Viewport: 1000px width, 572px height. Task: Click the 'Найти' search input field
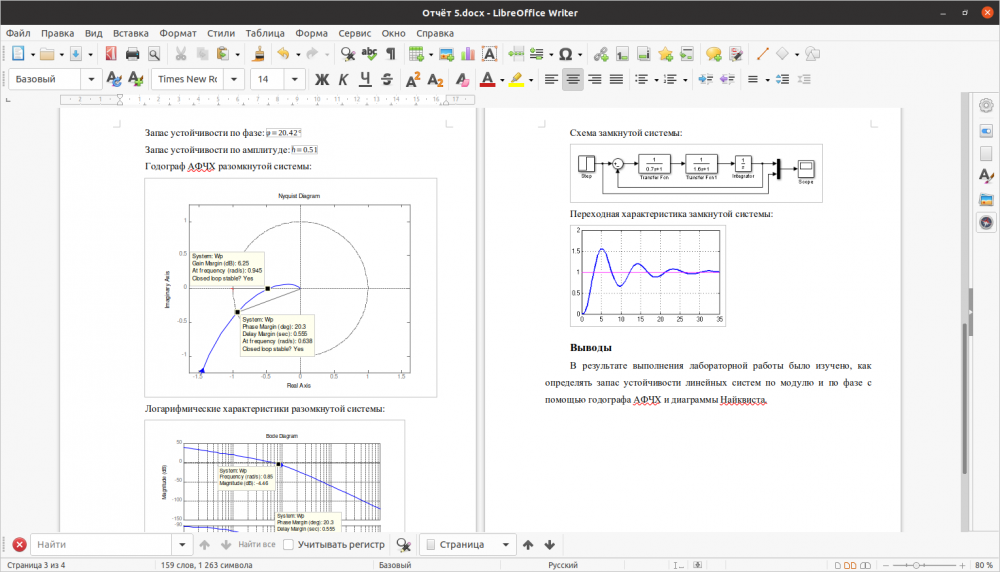pos(102,545)
